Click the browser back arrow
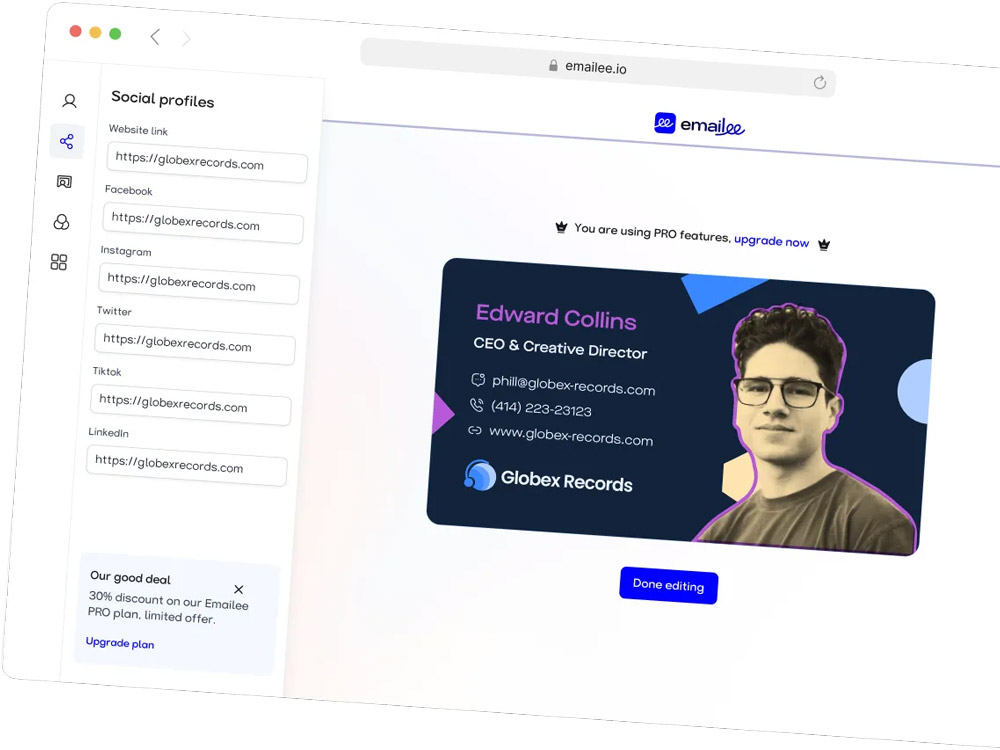 point(155,37)
